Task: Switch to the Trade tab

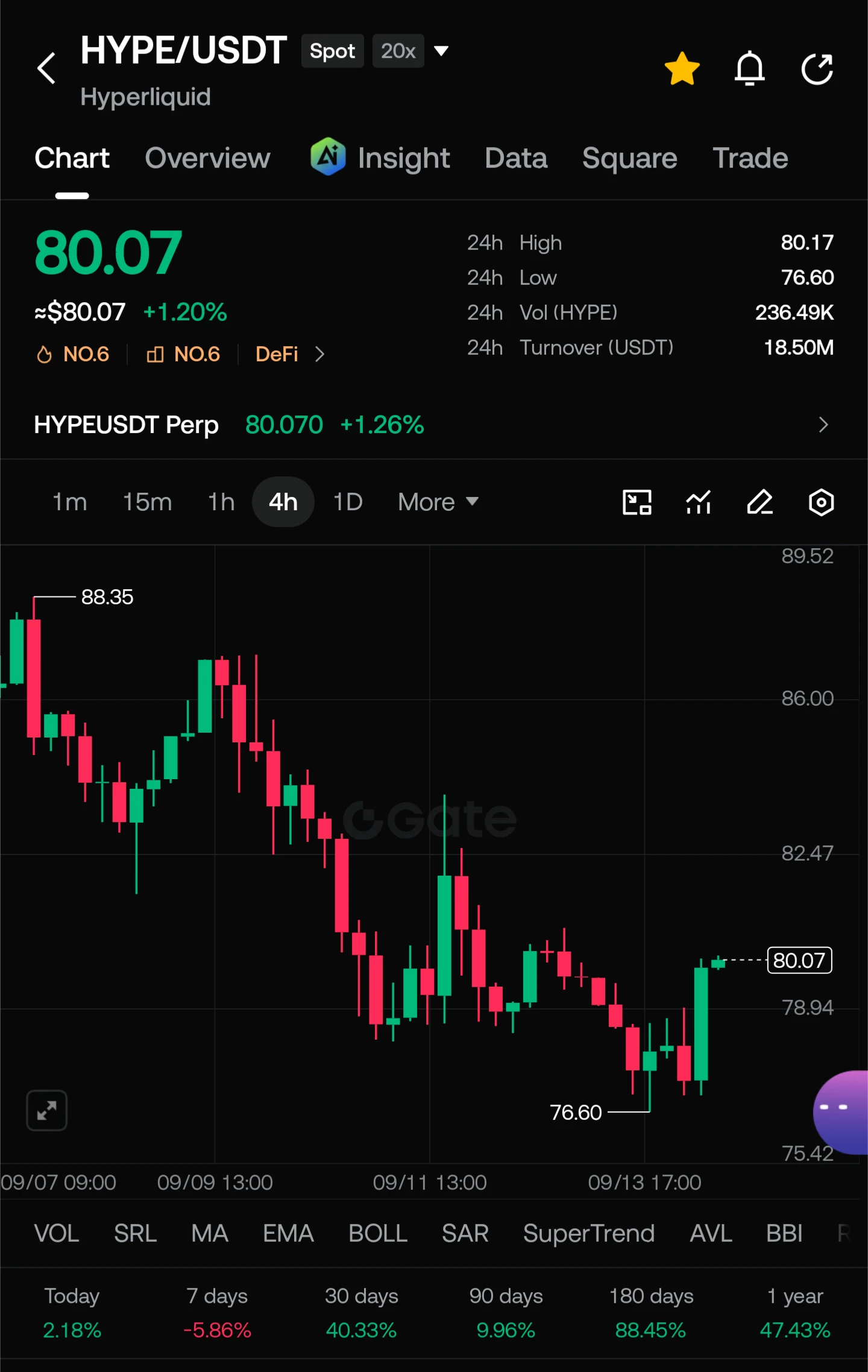Action: (750, 158)
